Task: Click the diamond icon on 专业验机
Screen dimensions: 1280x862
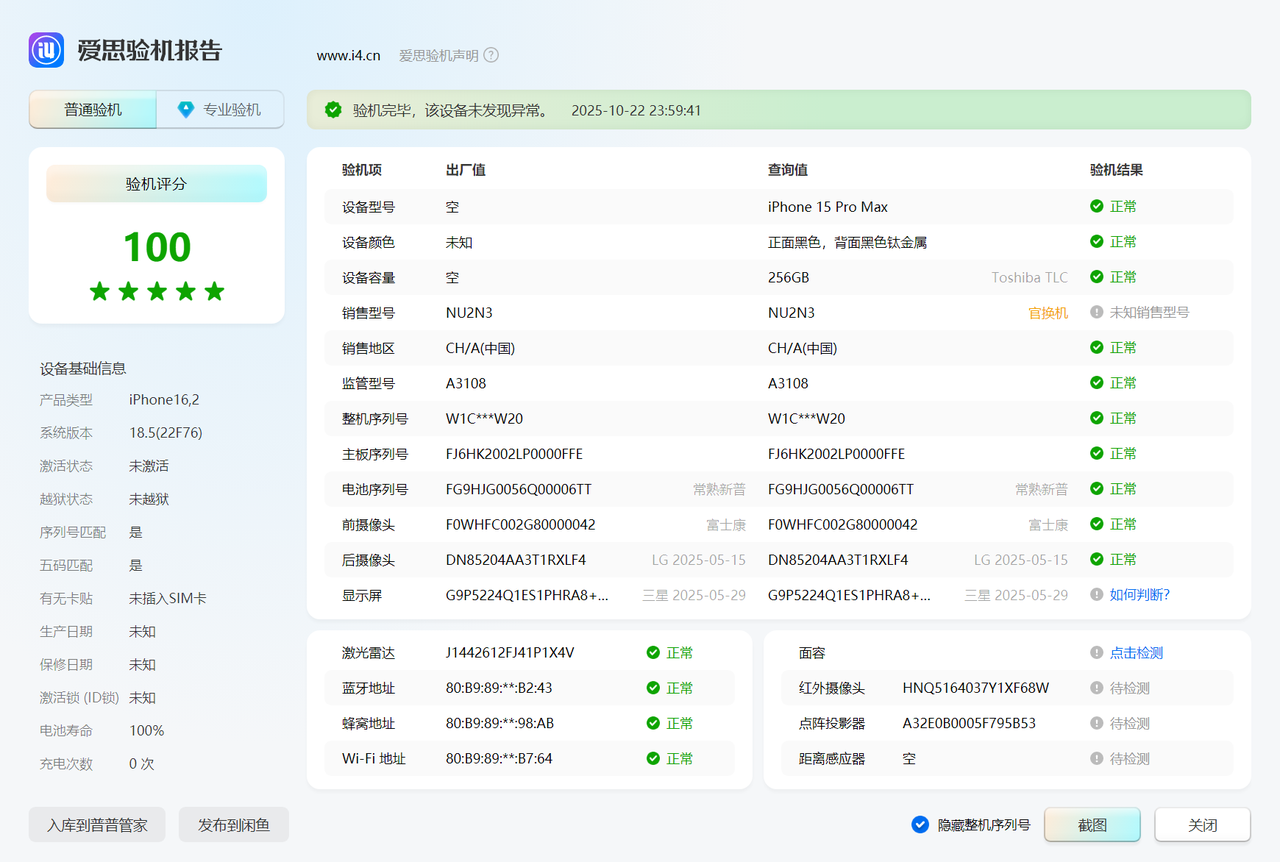Action: 186,110
